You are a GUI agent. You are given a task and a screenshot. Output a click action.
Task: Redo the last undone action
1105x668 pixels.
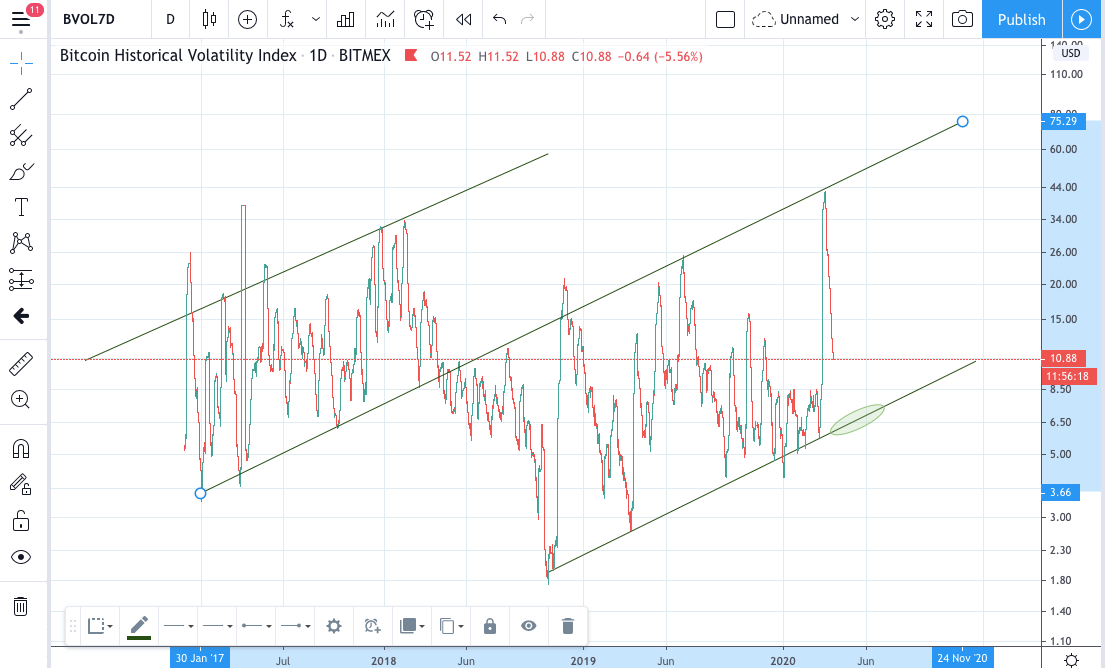[527, 20]
